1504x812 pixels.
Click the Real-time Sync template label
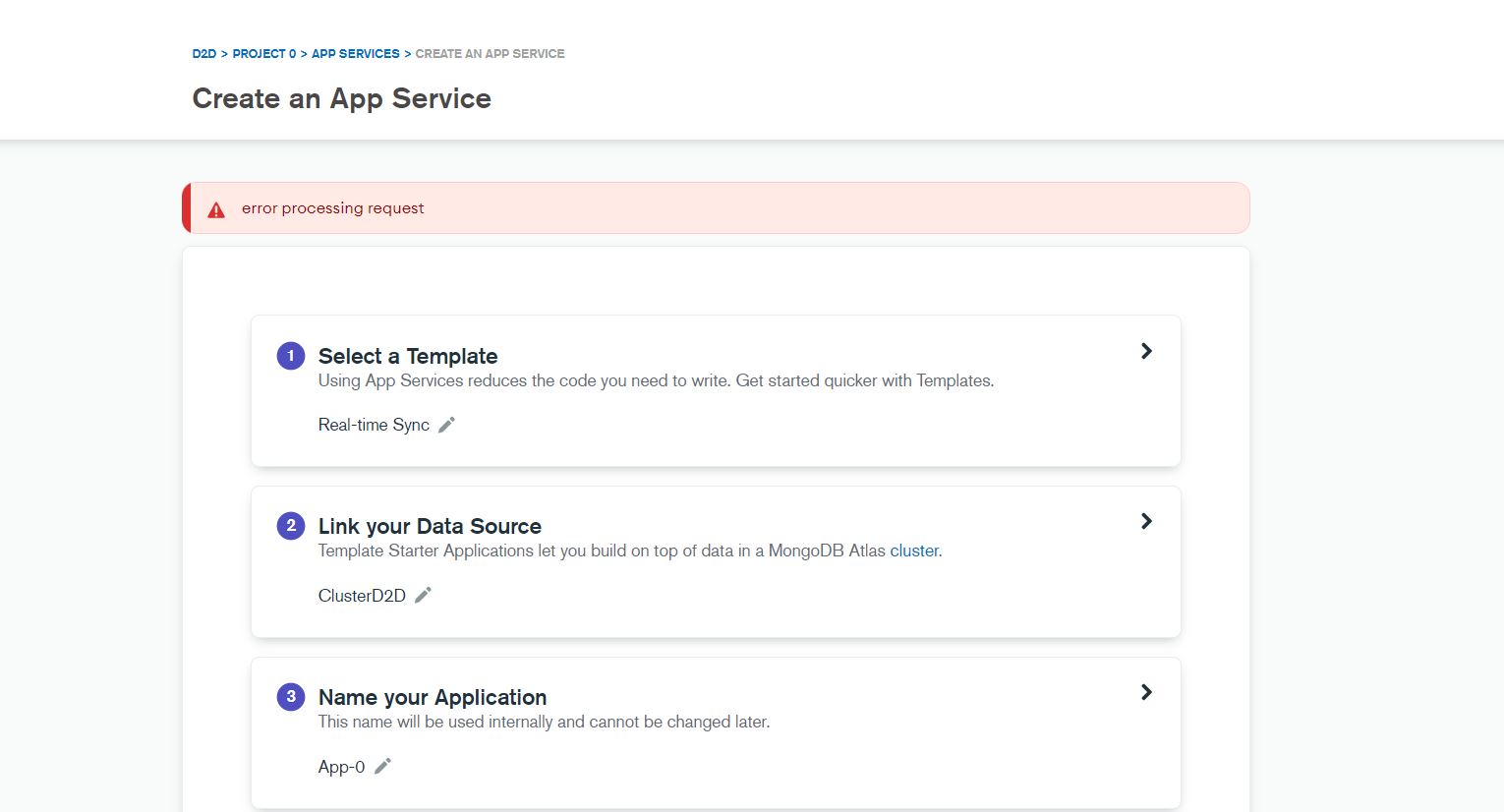pos(374,425)
